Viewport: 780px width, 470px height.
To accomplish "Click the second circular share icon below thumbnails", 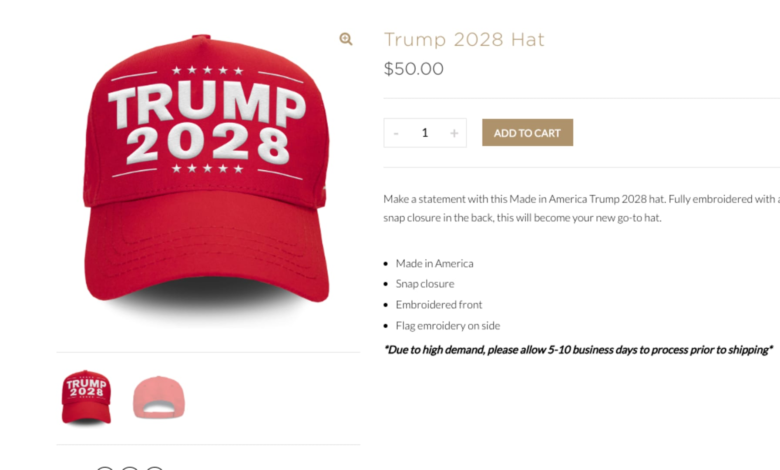I will point(129,468).
